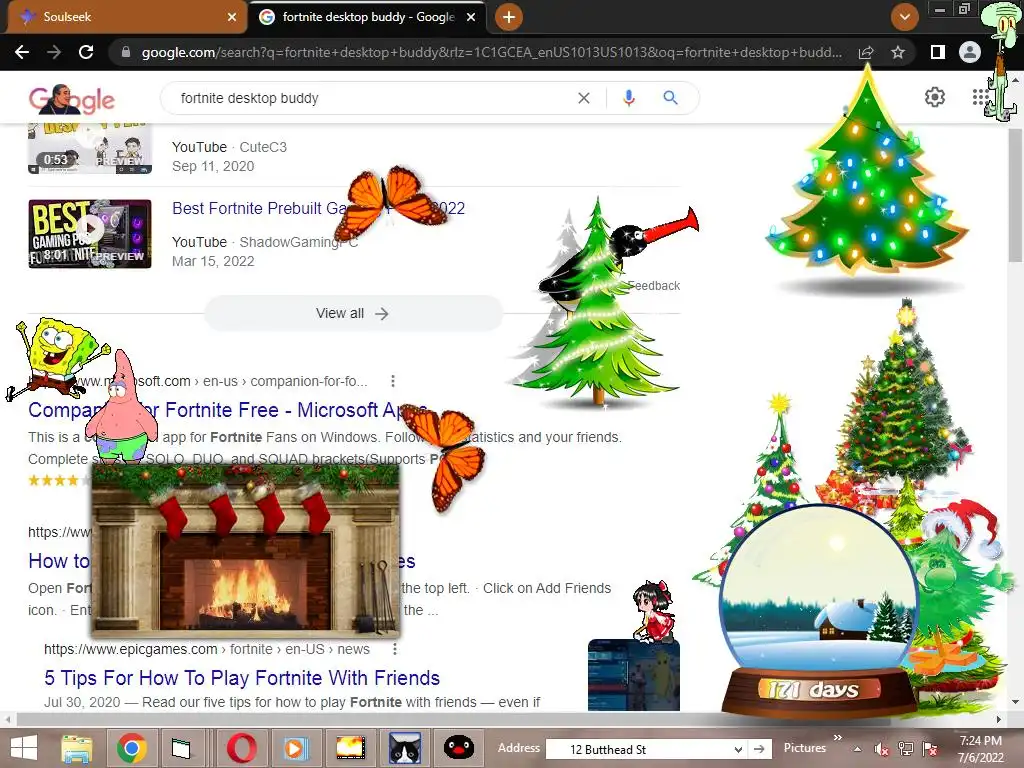Click inside the Google search box
1024x768 pixels.
point(372,98)
